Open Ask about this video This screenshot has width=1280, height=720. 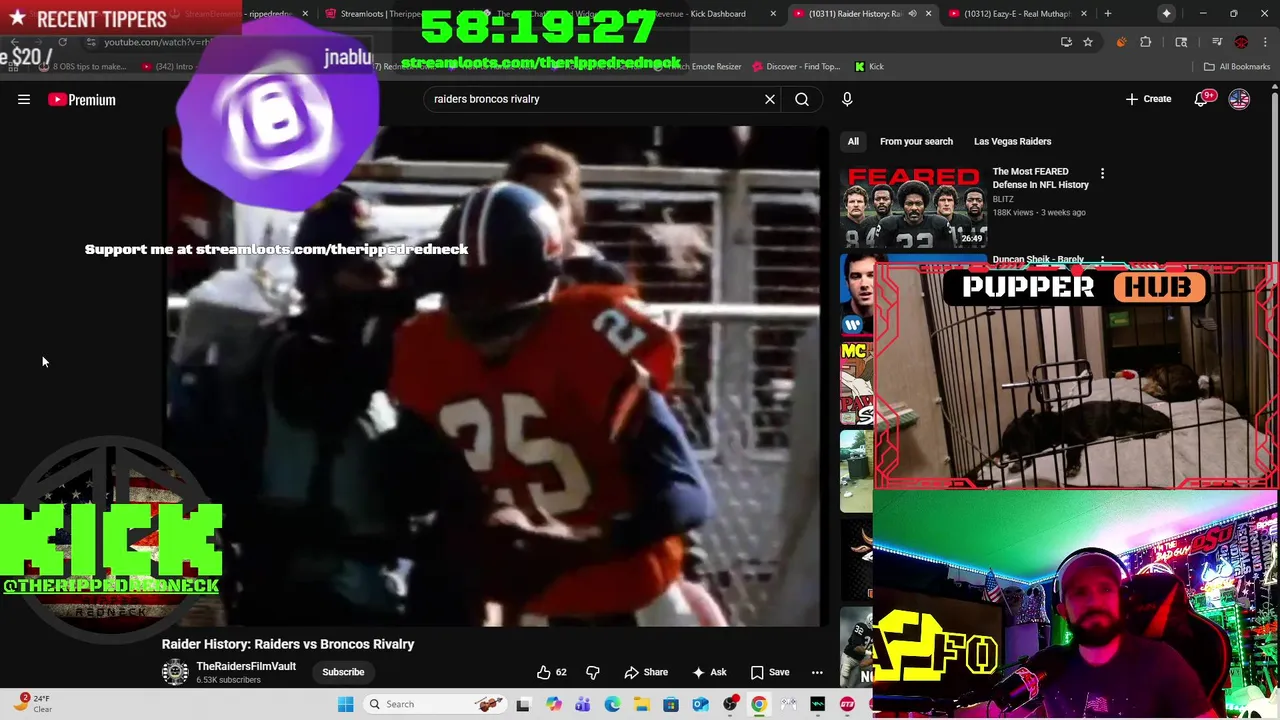tap(708, 672)
